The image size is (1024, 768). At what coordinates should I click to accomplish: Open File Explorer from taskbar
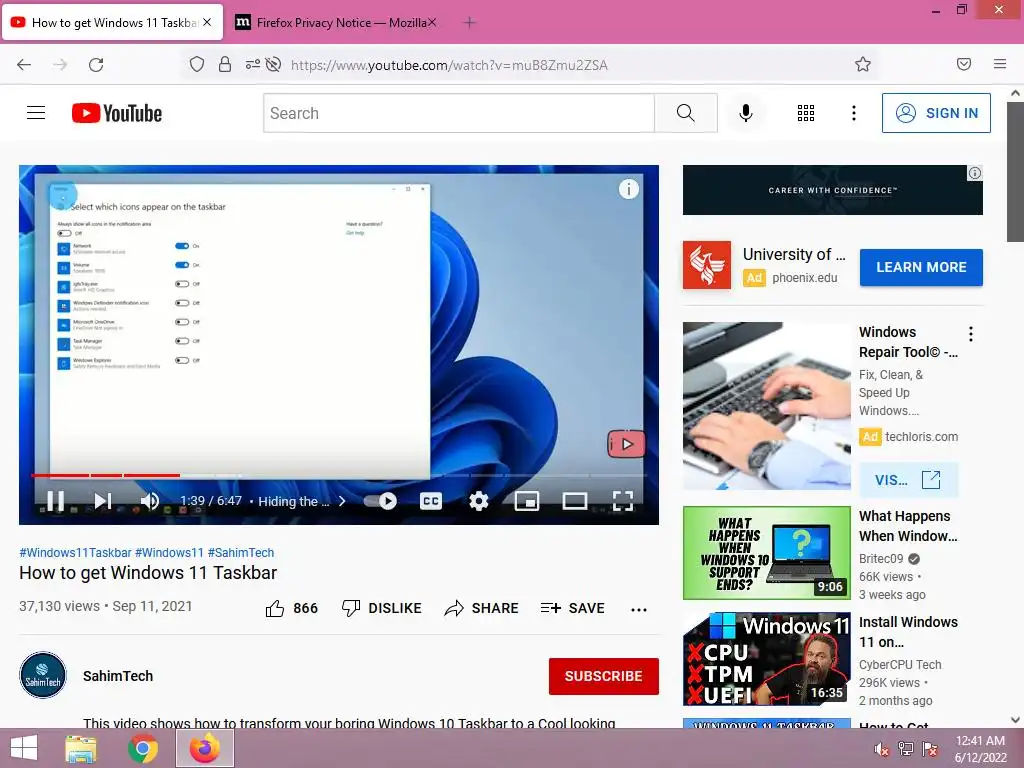tap(80, 748)
